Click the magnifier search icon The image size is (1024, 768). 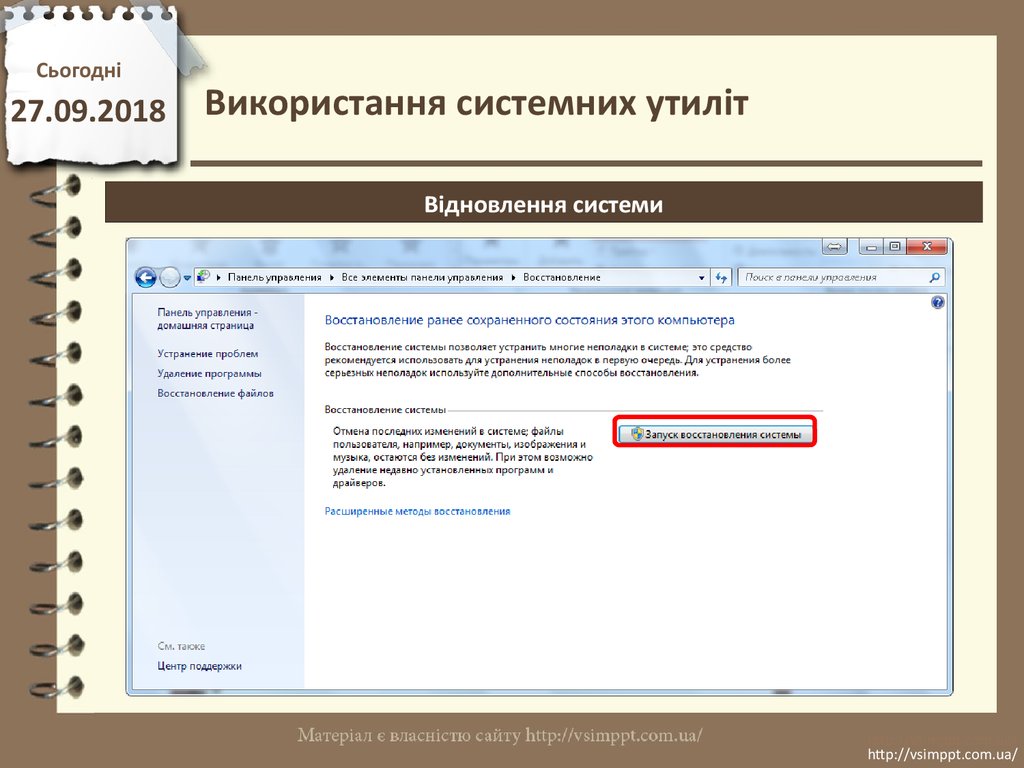[935, 277]
